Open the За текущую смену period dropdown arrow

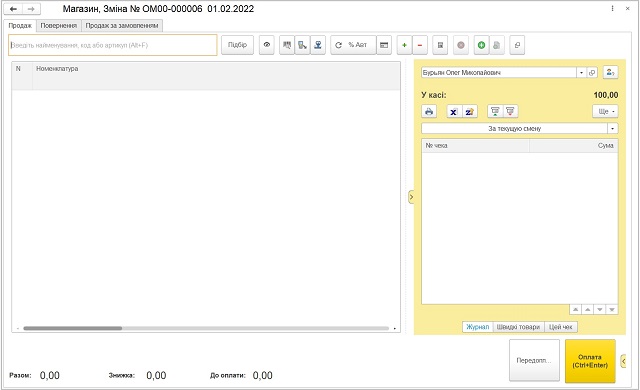pyautogui.click(x=613, y=129)
